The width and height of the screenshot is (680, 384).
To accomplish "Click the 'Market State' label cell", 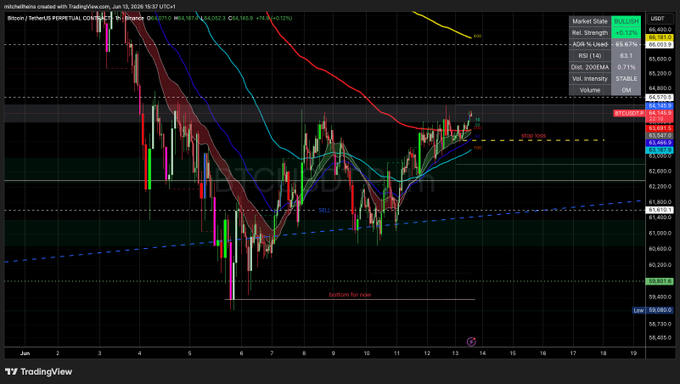I will click(x=590, y=21).
